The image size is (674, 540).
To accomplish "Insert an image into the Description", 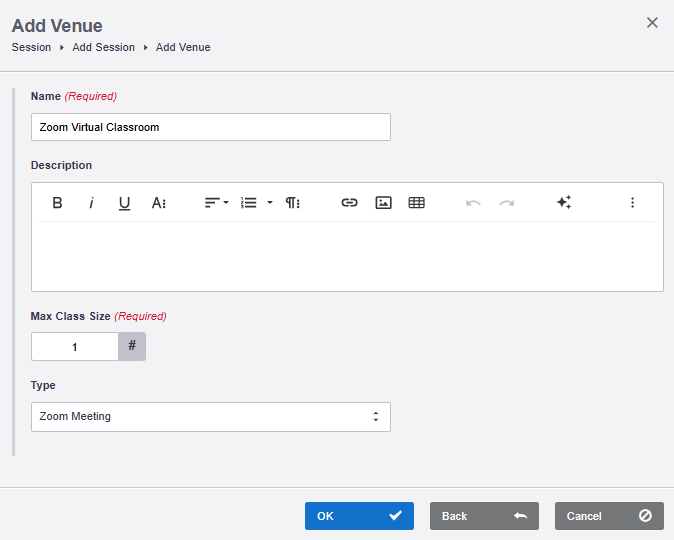I will point(383,202).
